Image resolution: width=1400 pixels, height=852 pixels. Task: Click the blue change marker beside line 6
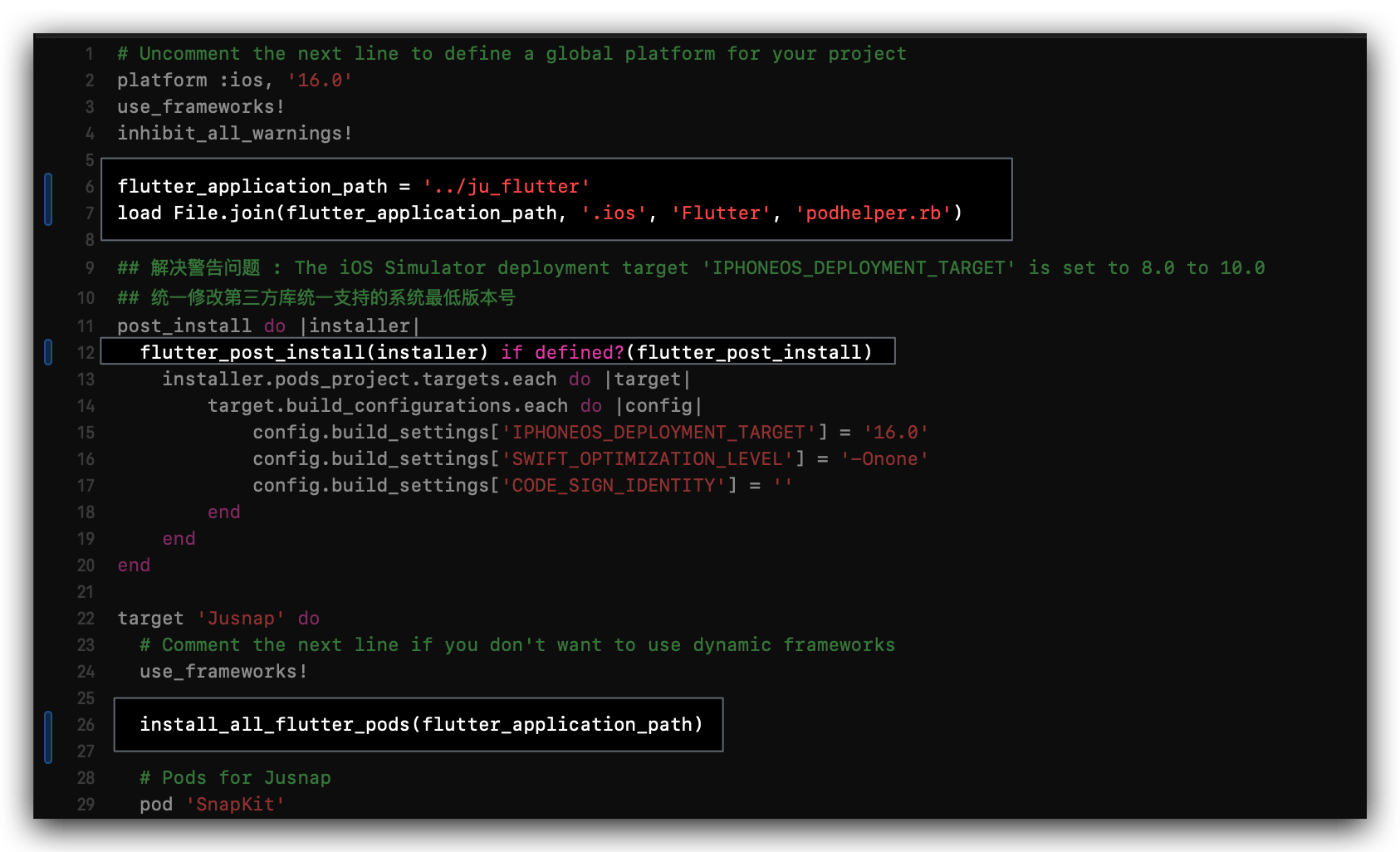click(x=48, y=199)
